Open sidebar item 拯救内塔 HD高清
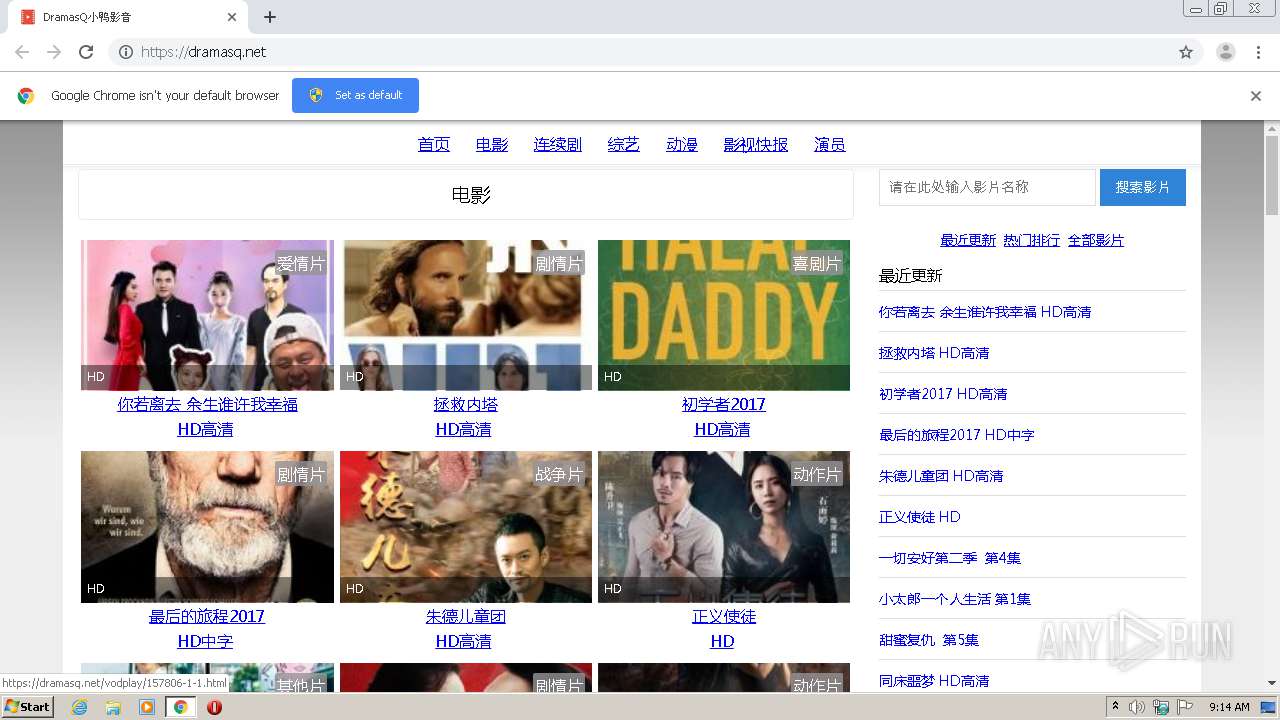 click(934, 353)
